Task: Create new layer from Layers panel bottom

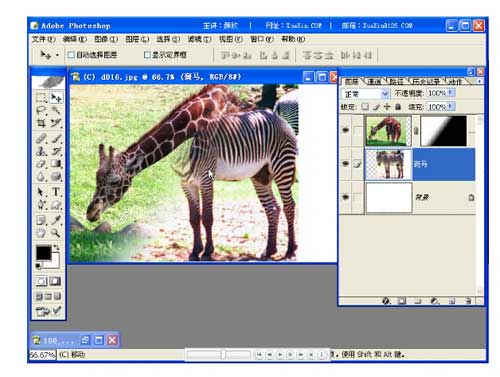Action: (452, 301)
